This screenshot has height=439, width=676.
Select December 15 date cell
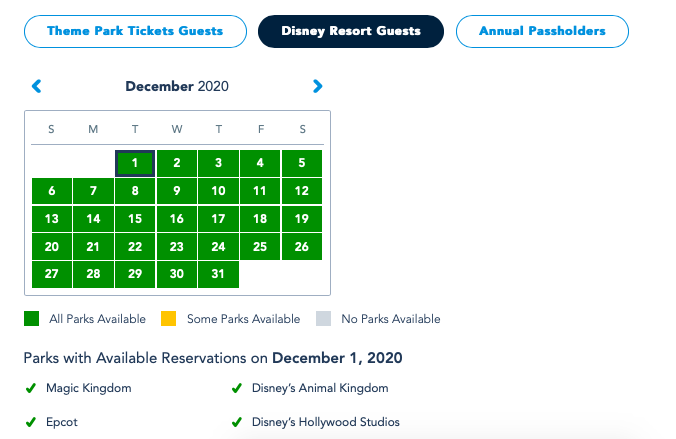tap(135, 219)
